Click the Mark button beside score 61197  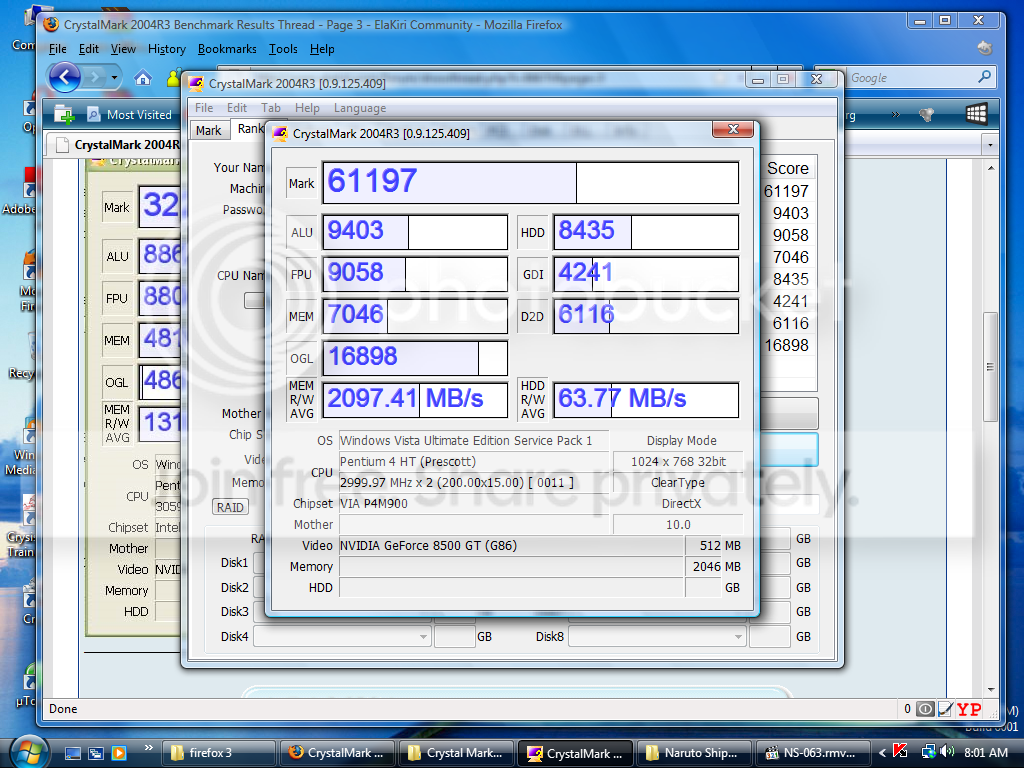click(301, 184)
